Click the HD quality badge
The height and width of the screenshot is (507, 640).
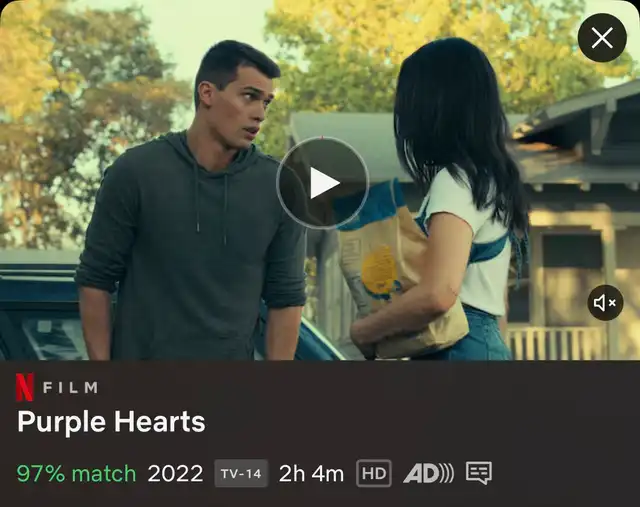click(374, 474)
